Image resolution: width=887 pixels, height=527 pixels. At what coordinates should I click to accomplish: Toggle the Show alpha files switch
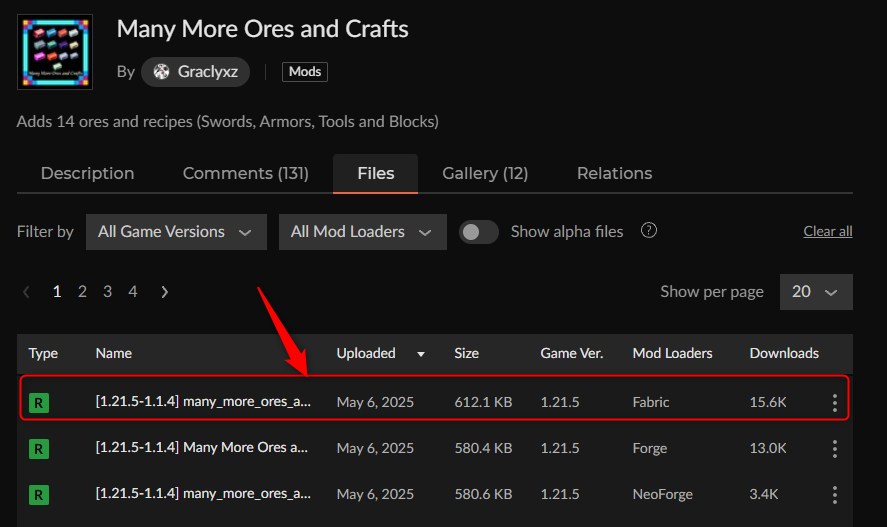tap(479, 232)
